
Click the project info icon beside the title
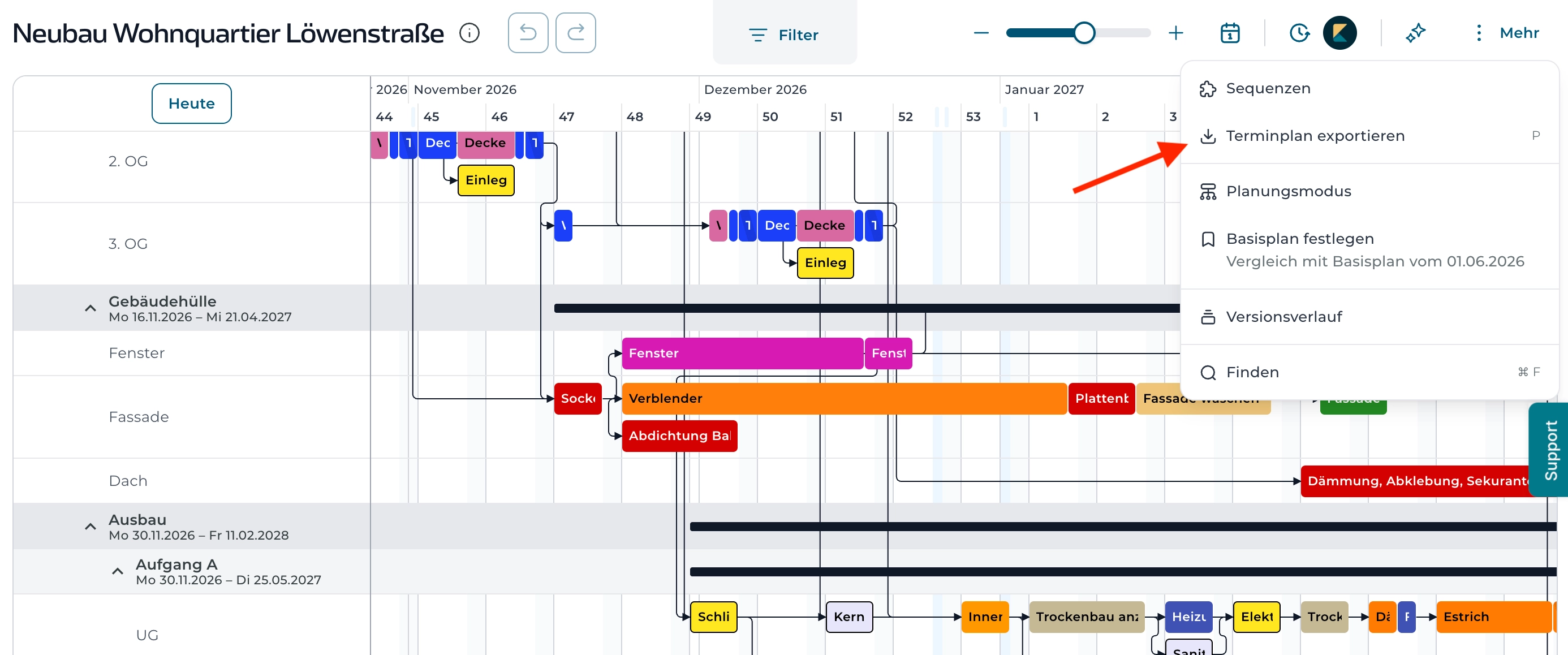click(x=469, y=33)
